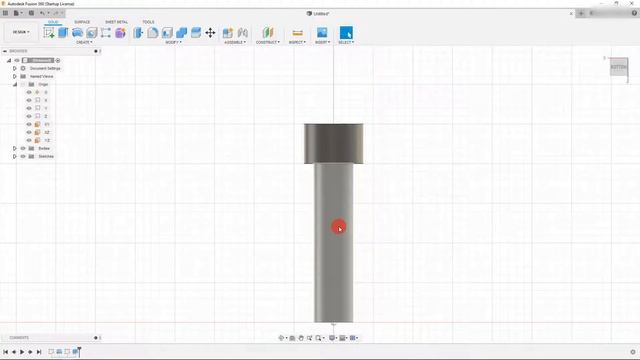Image resolution: width=640 pixels, height=360 pixels.
Task: Select the Orbit navigation tool
Action: pyautogui.click(x=281, y=338)
